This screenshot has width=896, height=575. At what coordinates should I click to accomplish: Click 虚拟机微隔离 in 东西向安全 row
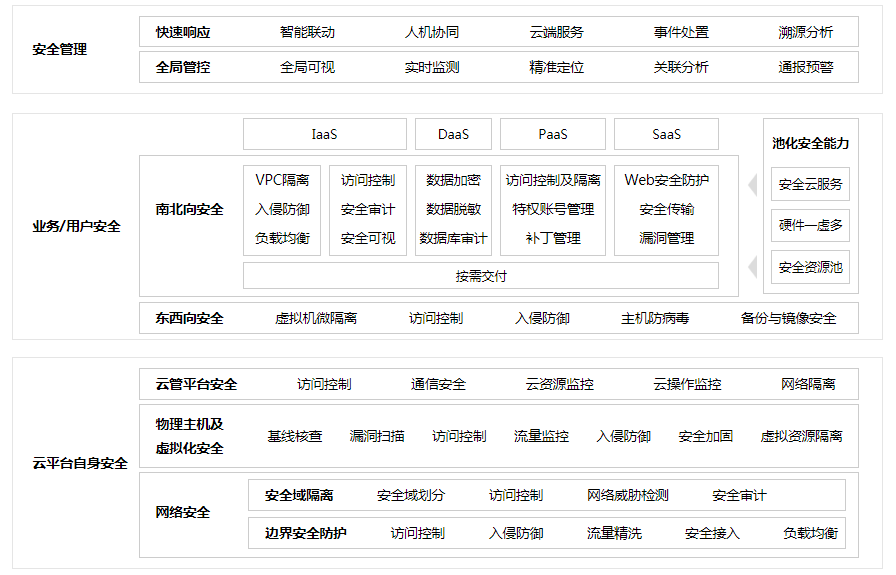pos(316,319)
